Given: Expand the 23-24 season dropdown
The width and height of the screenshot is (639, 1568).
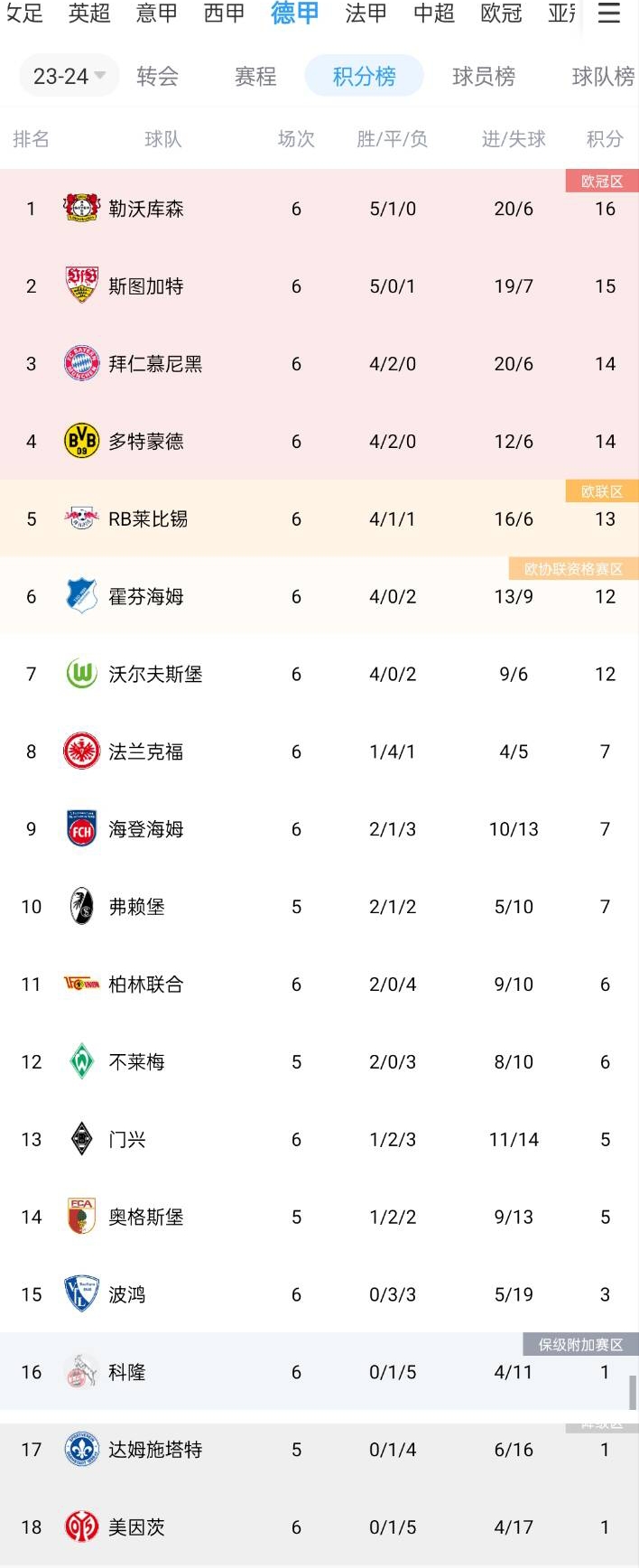Looking at the screenshot, I should [x=69, y=77].
